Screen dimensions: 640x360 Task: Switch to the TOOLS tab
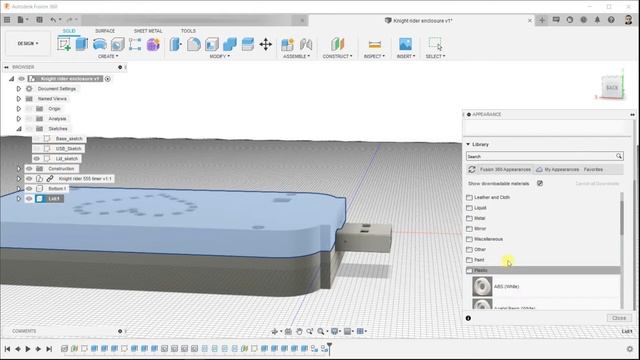click(188, 31)
